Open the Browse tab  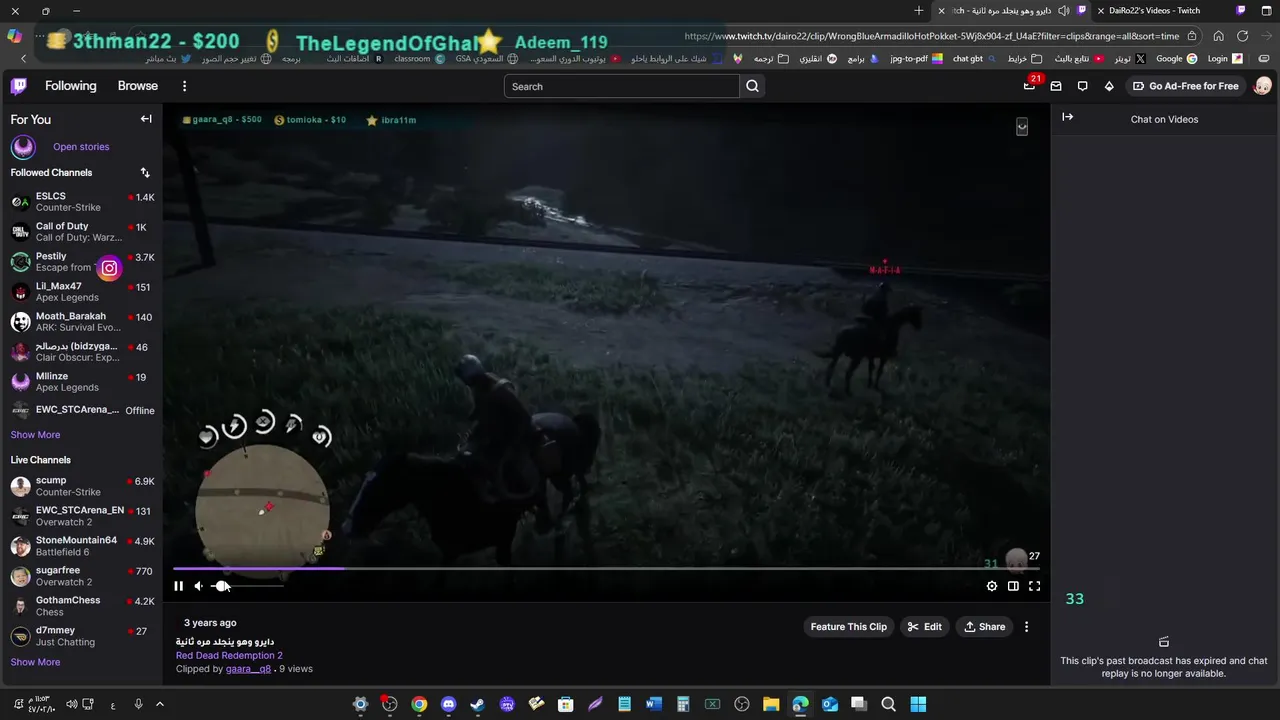pyautogui.click(x=138, y=86)
